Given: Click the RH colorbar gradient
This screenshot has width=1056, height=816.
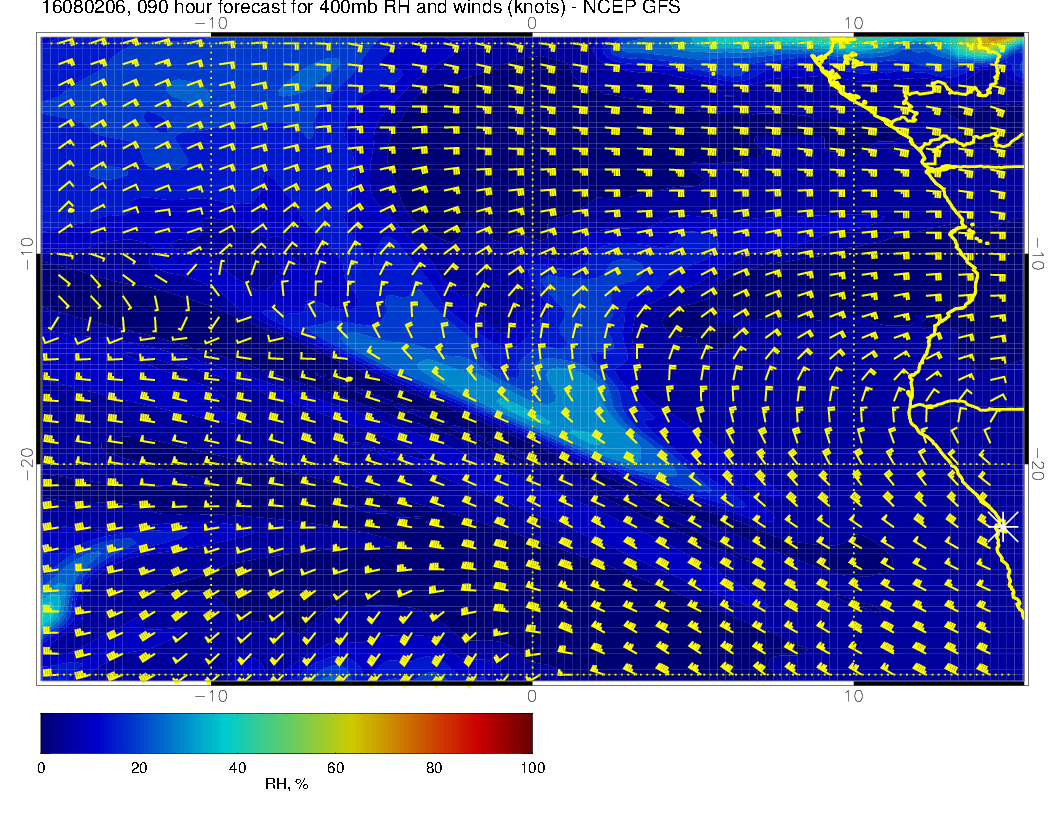Looking at the screenshot, I should [286, 733].
